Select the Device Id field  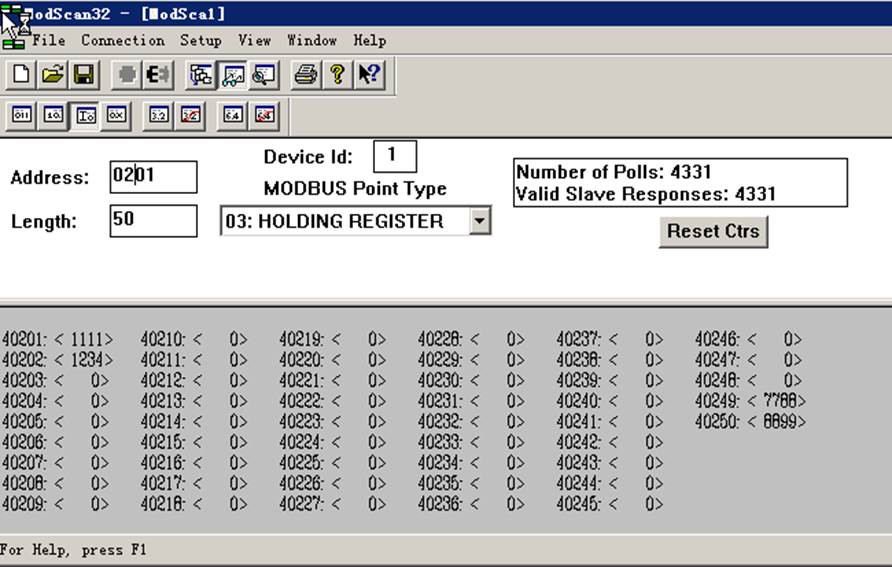click(395, 156)
